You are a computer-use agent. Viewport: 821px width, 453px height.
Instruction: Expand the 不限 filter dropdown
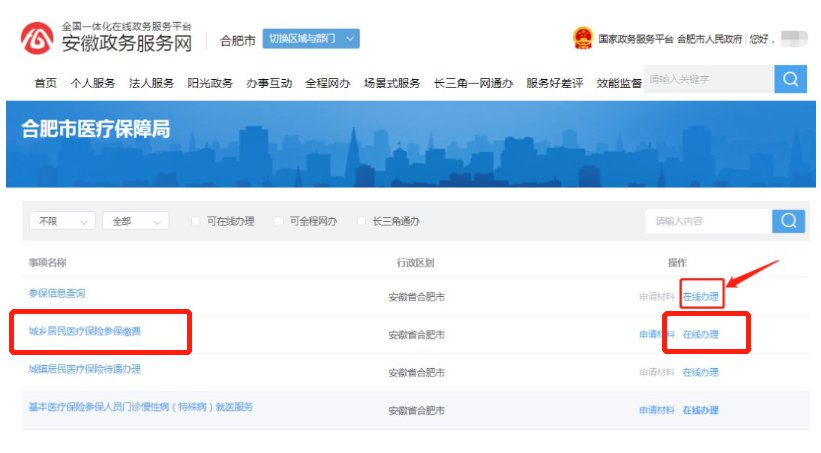[x=62, y=221]
